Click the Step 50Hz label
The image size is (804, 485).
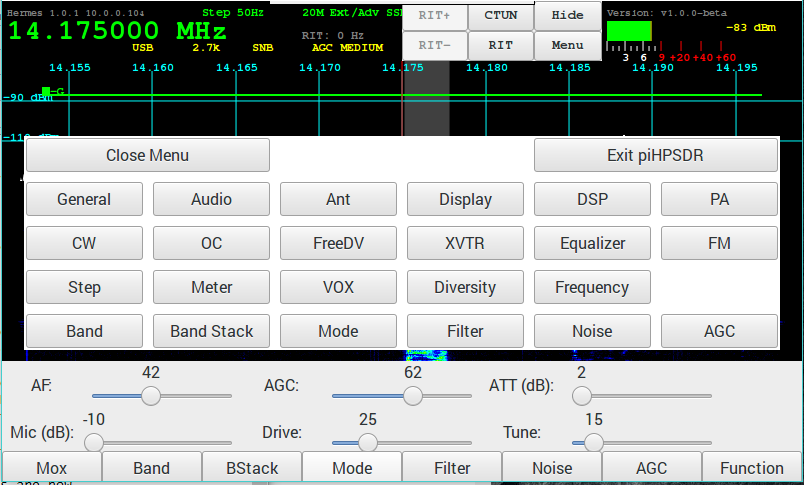coord(233,12)
